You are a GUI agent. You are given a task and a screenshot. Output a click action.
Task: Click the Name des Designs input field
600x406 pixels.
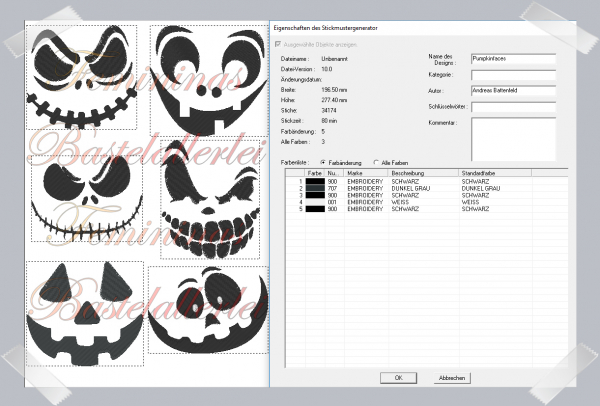point(513,59)
